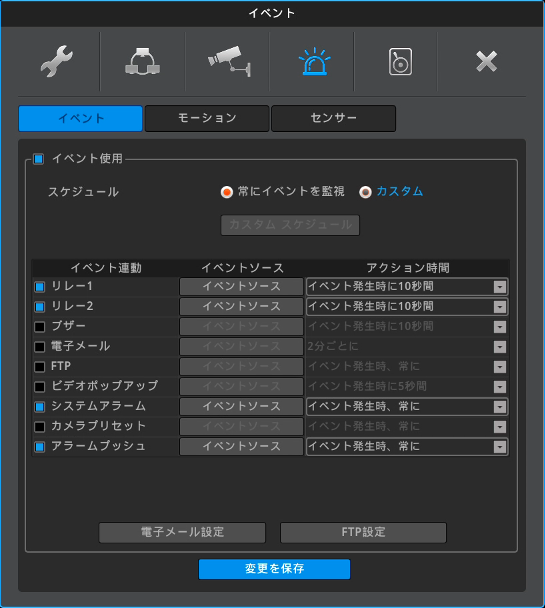Enable the ブザー checkbox

pyautogui.click(x=40, y=327)
